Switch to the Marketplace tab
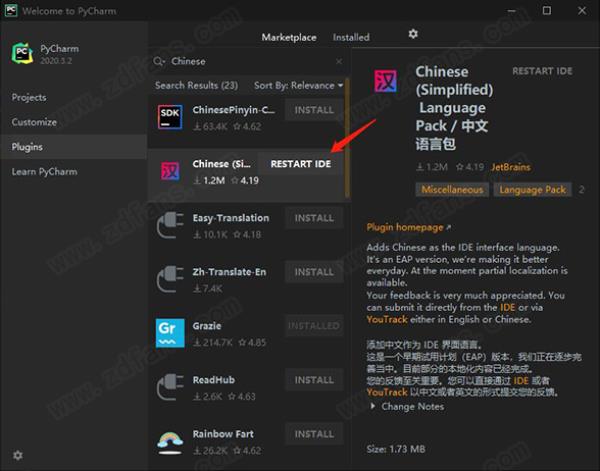Image resolution: width=600 pixels, height=471 pixels. tap(289, 37)
